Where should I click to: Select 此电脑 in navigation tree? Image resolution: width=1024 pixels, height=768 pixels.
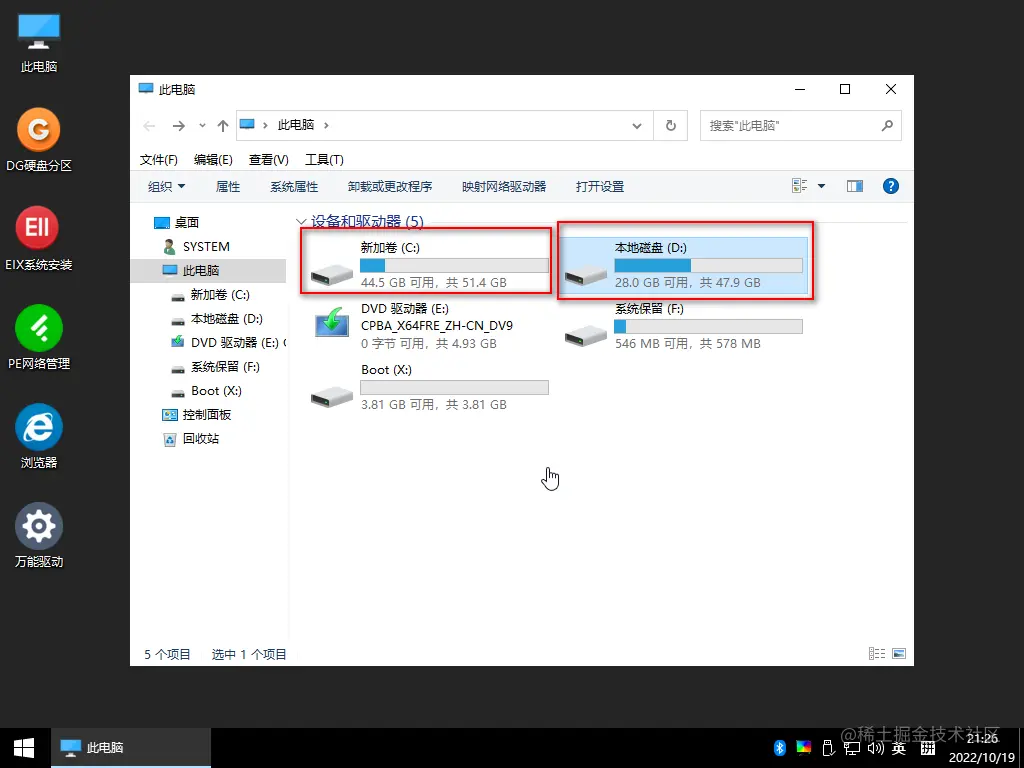point(208,270)
